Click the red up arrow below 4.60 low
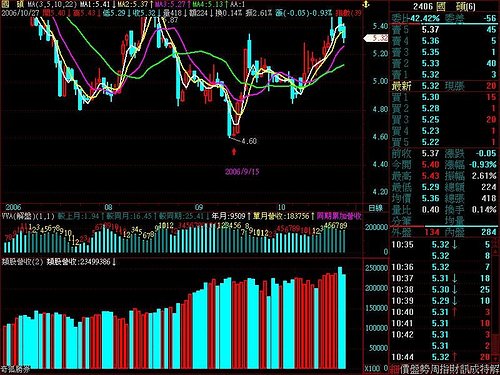 pos(234,152)
